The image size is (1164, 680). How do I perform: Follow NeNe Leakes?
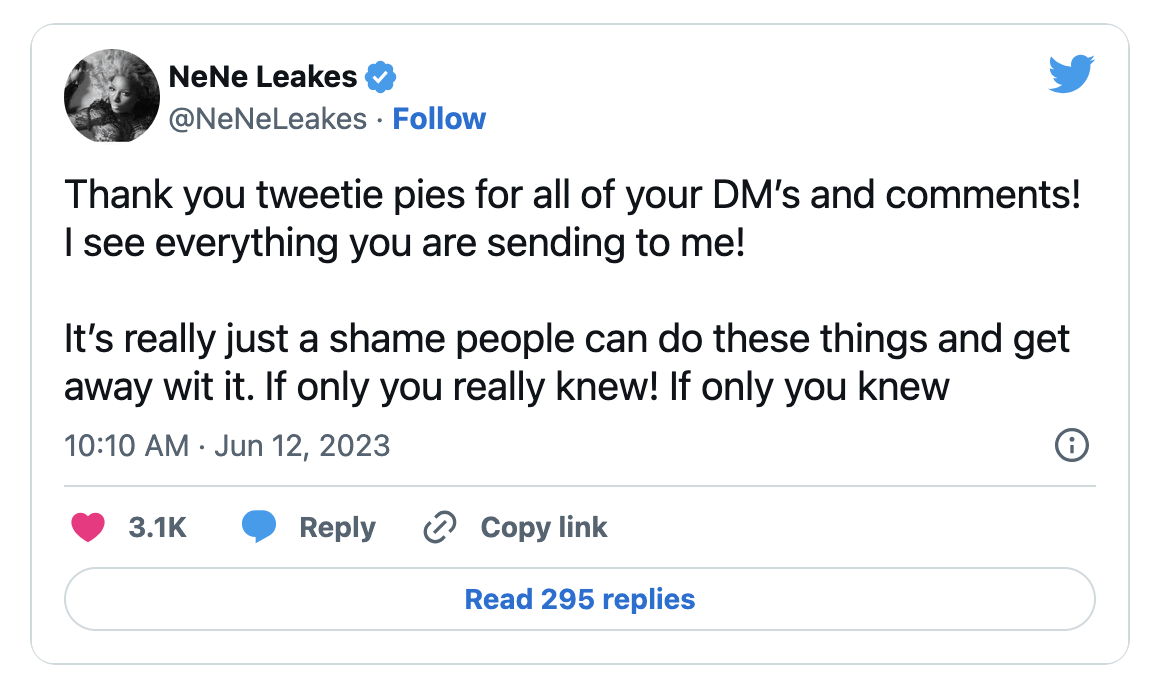coord(439,119)
